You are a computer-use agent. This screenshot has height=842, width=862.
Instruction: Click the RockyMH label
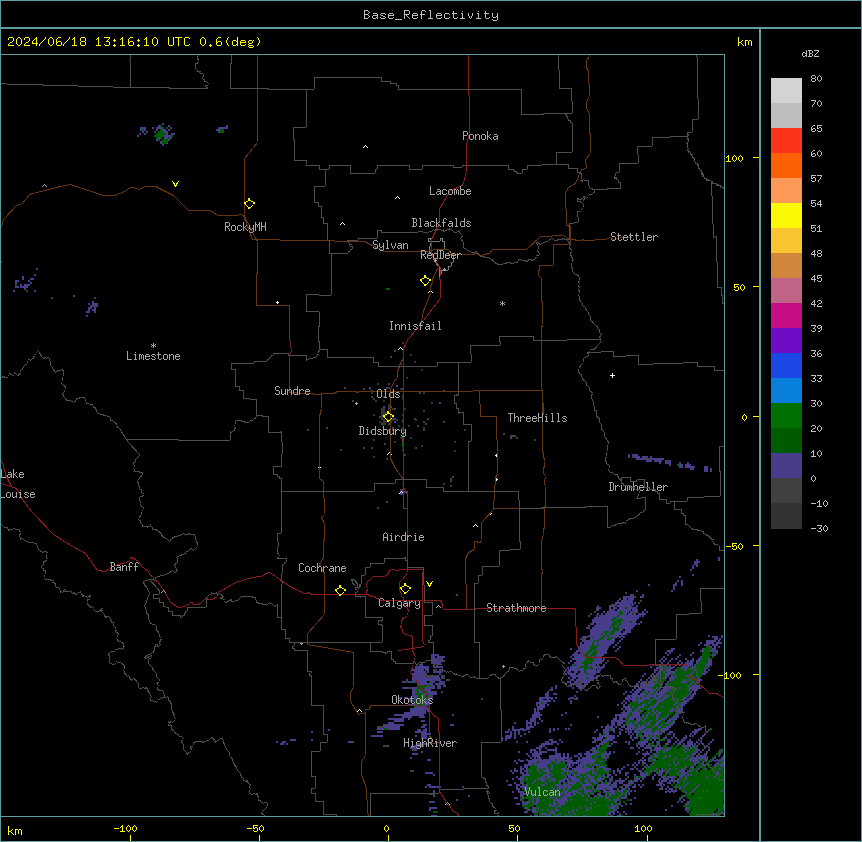pos(245,227)
